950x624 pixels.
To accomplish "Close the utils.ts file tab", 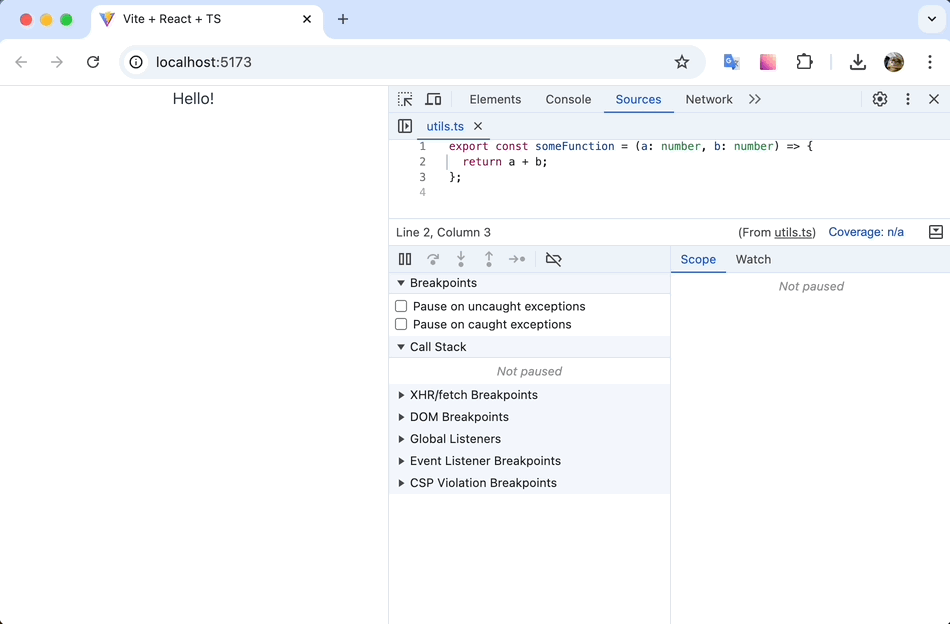I will click(x=478, y=126).
